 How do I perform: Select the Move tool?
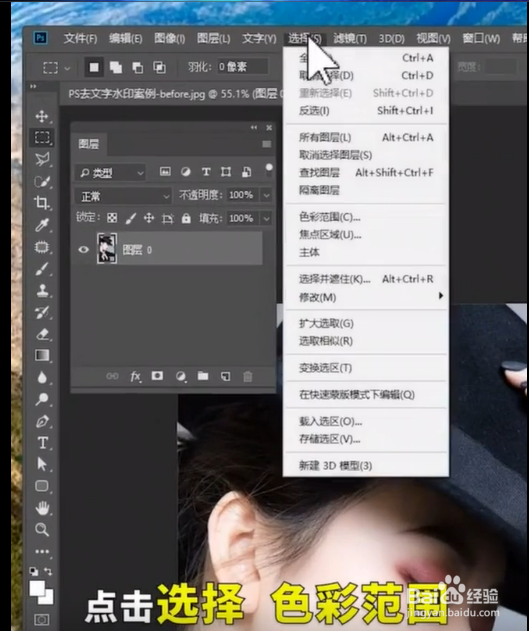point(42,117)
